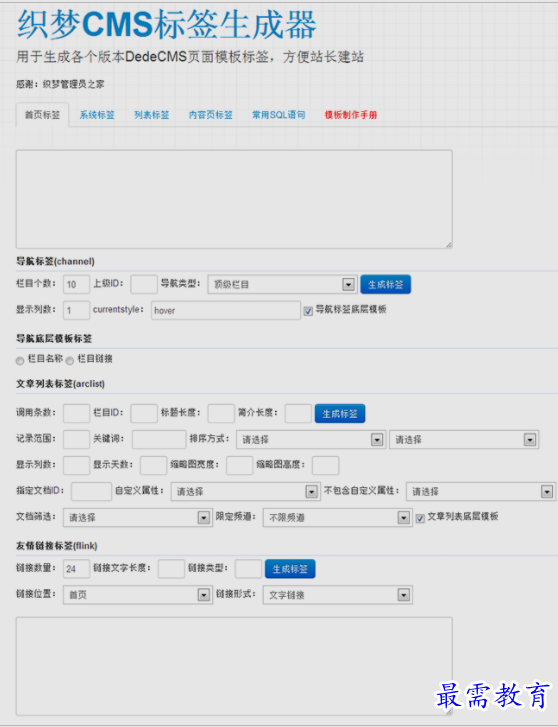This screenshot has height=727, width=558.
Task: Open the 文档筛选 dropdown
Action: pos(138,517)
